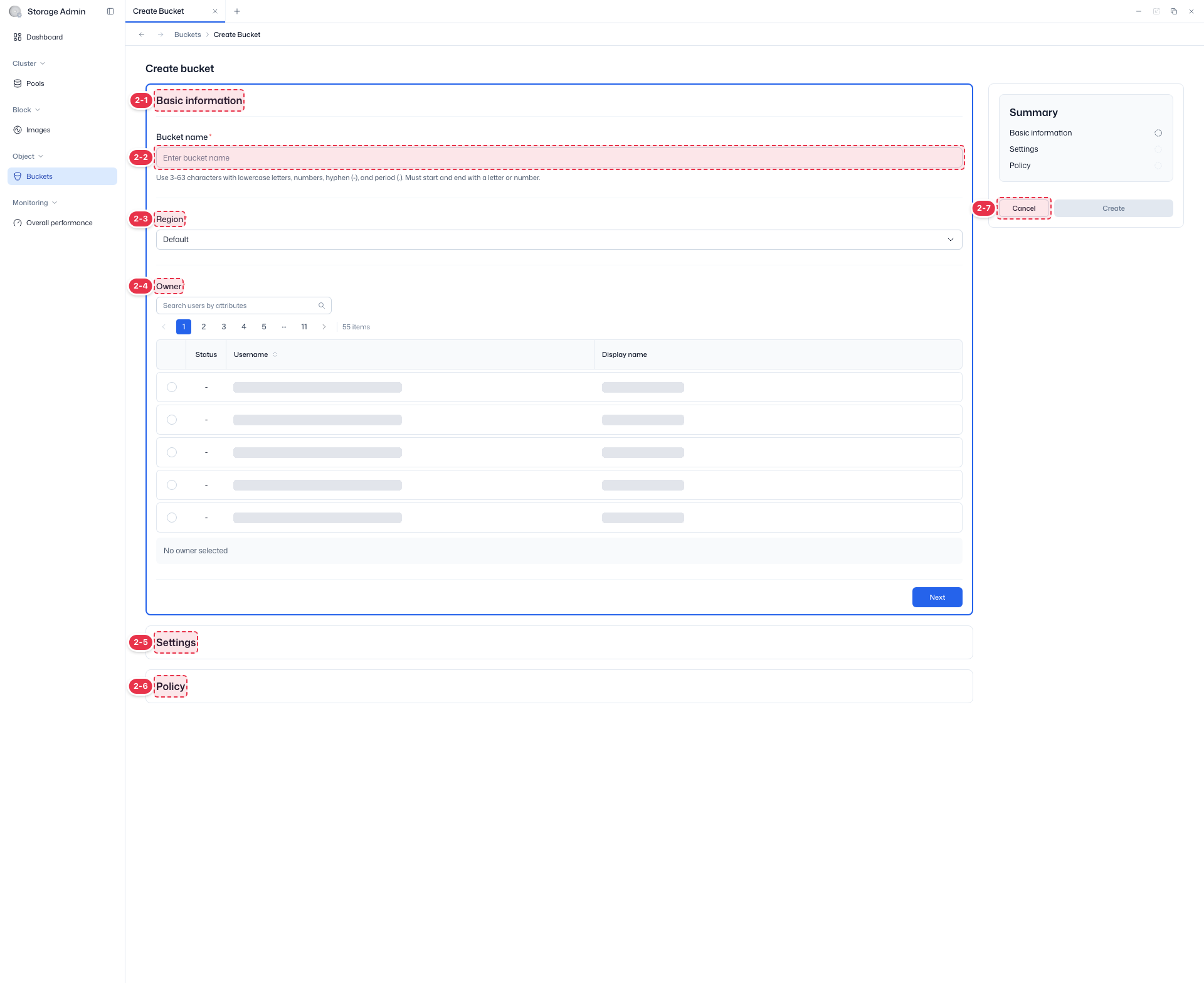The image size is (1204, 983).
Task: Go to page 5 of users
Action: [264, 327]
